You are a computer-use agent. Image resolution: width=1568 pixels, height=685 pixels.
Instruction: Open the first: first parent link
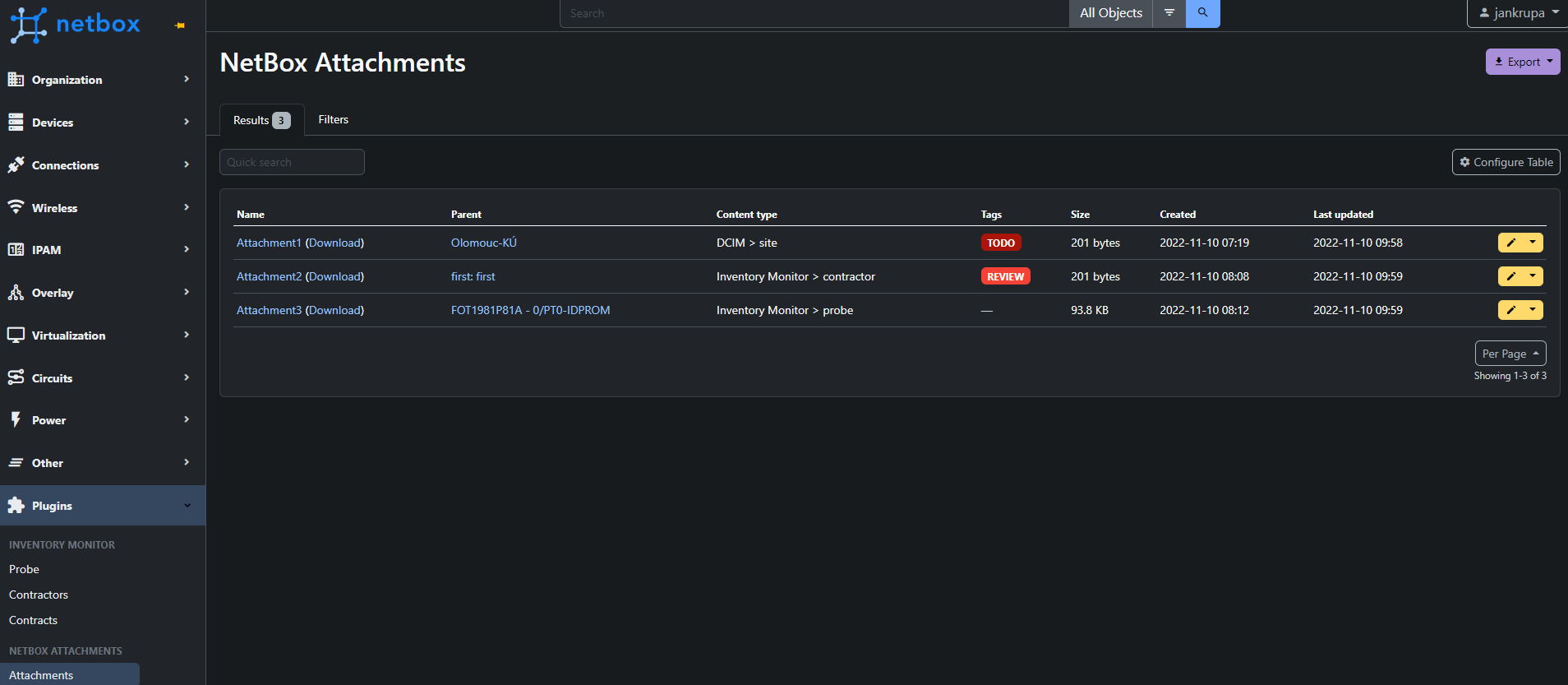tap(473, 276)
